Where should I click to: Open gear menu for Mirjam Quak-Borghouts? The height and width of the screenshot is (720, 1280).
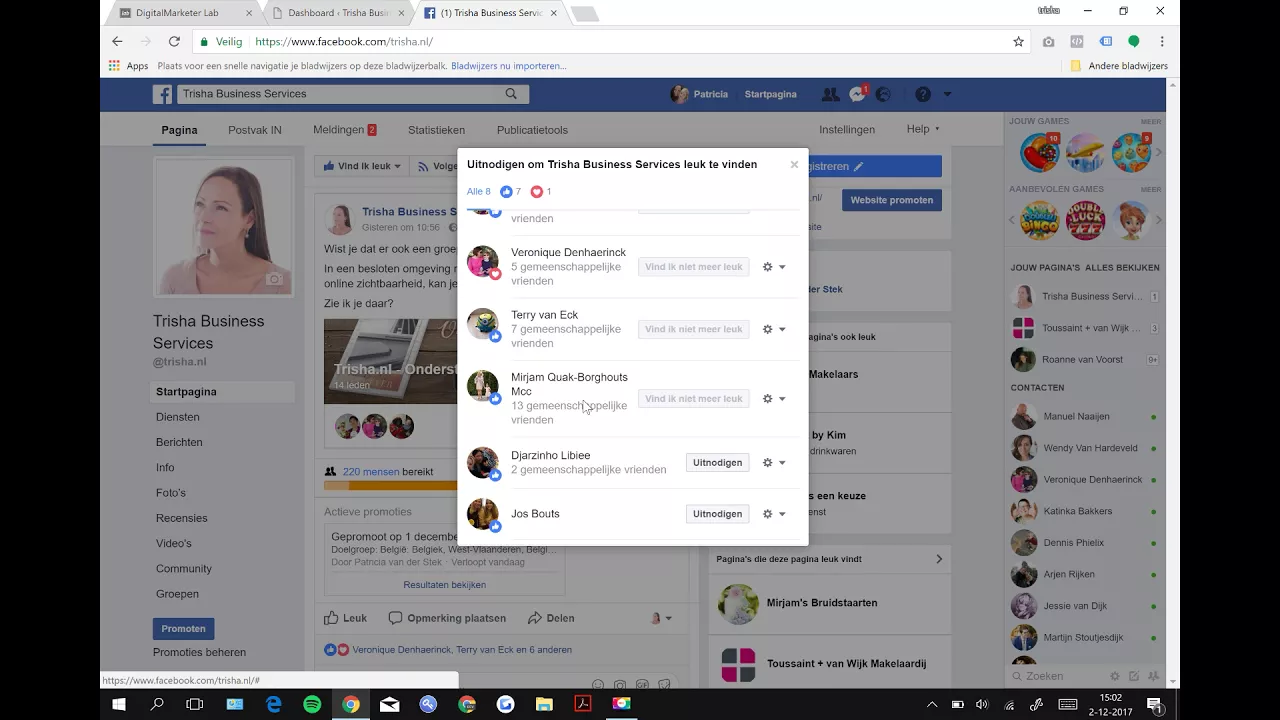tap(774, 399)
